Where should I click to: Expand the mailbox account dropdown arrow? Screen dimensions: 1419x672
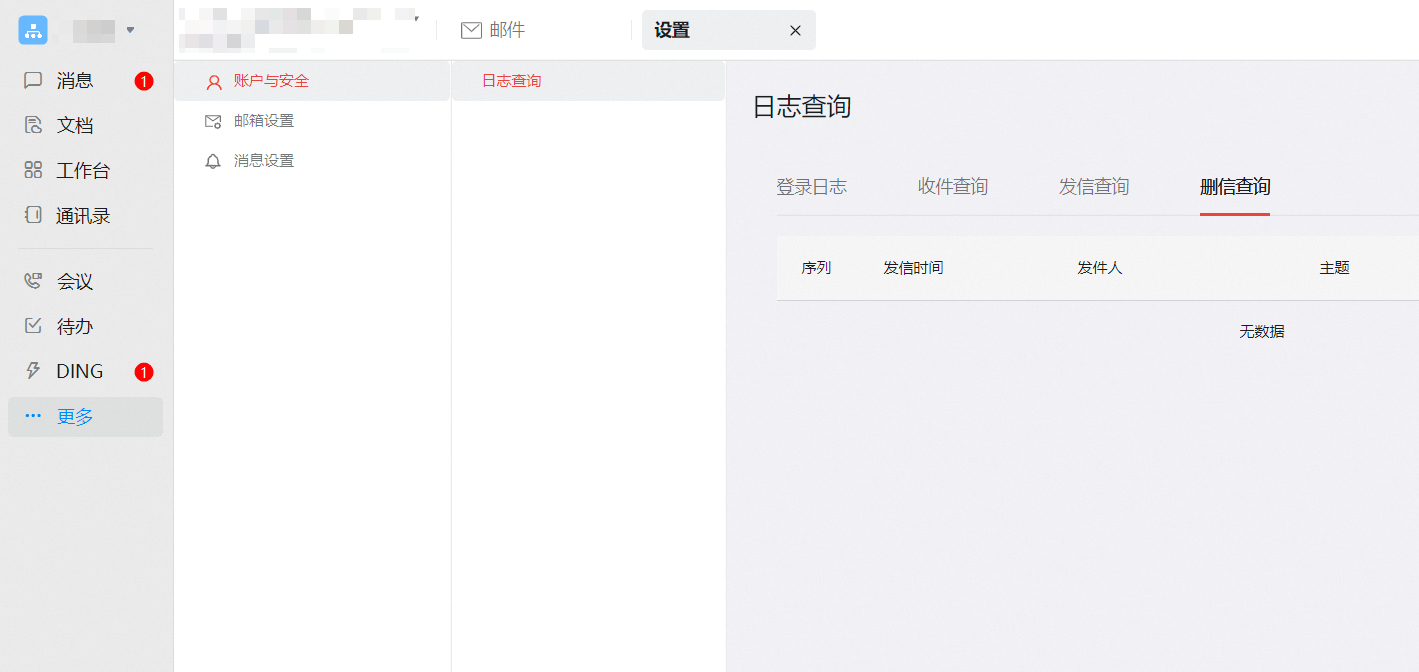(x=416, y=19)
